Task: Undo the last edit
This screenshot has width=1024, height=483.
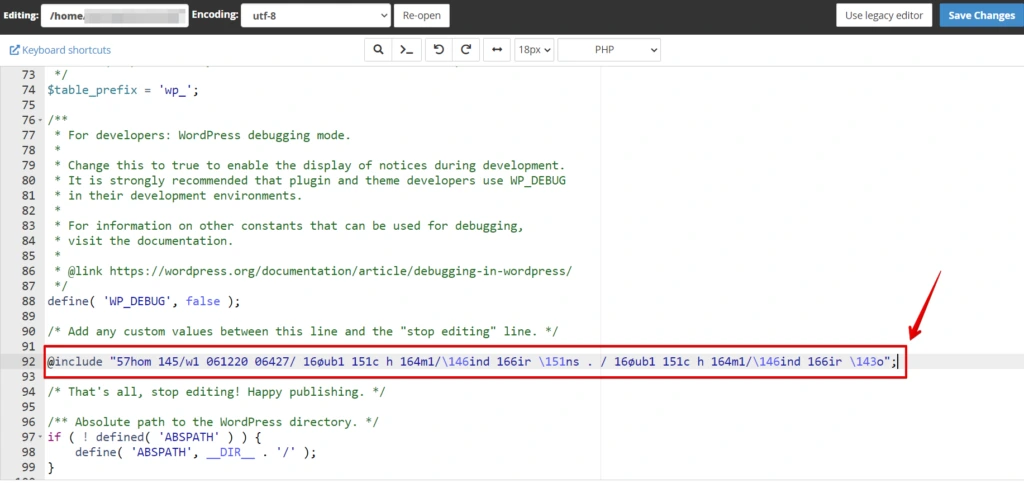Action: point(439,50)
